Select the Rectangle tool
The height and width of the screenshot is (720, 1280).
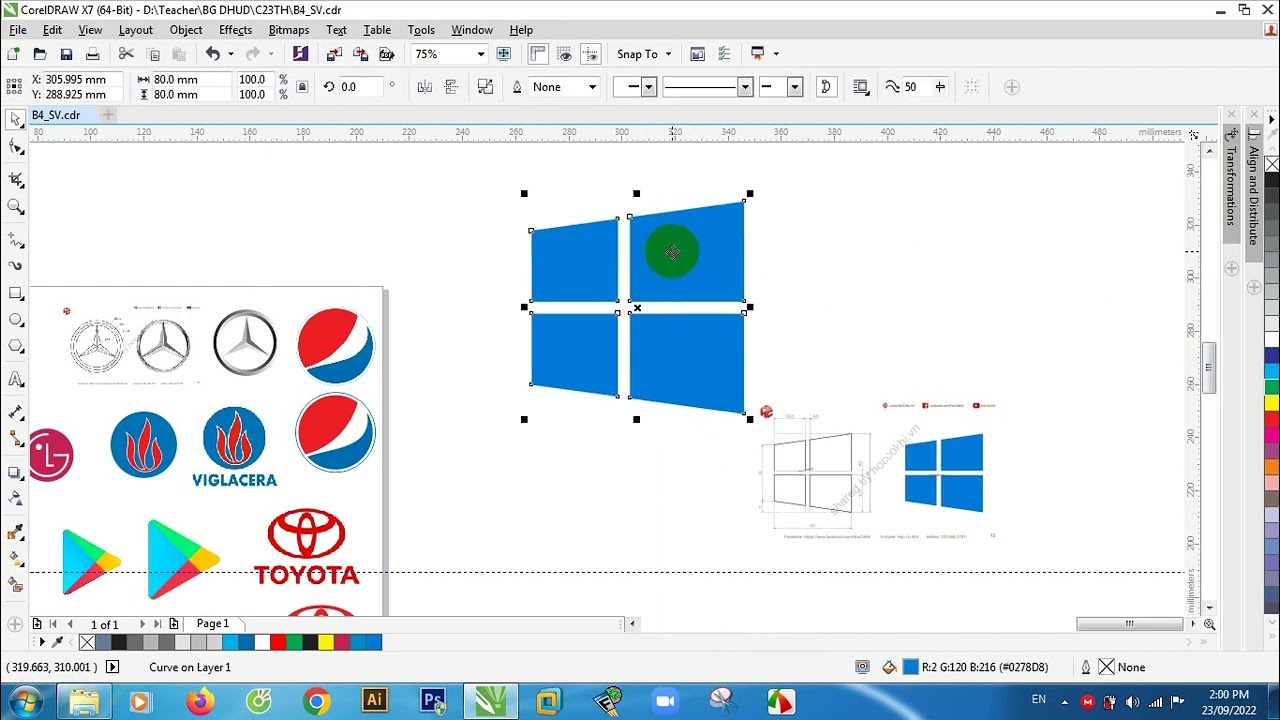(15, 294)
